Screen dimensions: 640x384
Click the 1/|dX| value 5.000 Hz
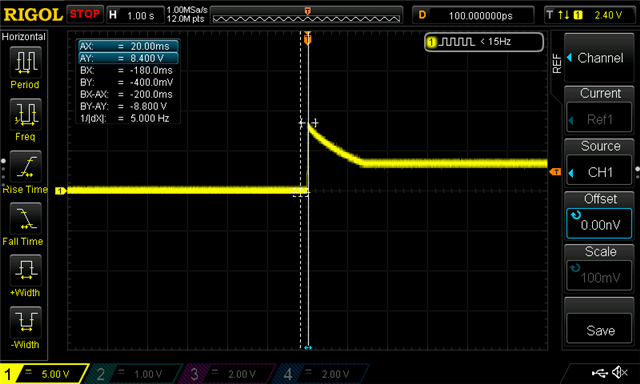(x=150, y=118)
